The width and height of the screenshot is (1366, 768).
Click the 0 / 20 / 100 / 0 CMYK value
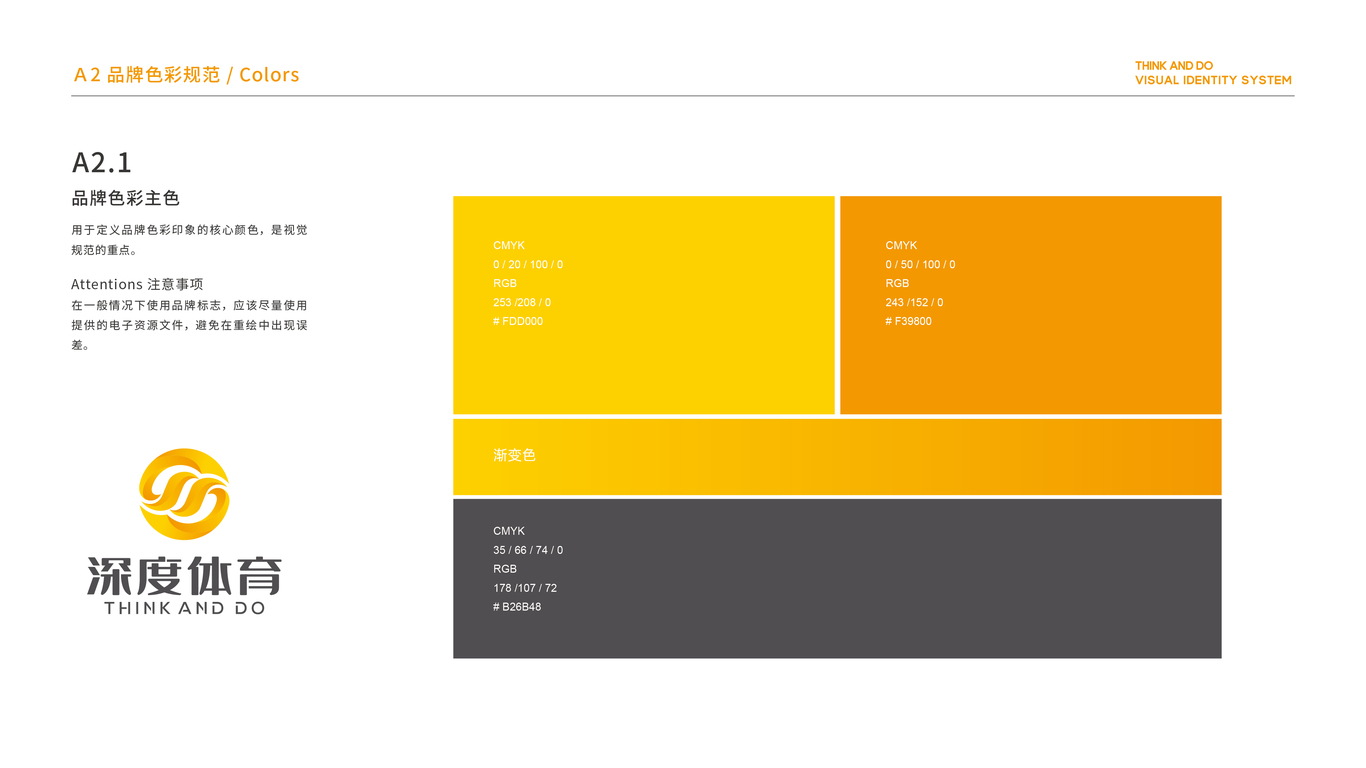click(x=528, y=264)
